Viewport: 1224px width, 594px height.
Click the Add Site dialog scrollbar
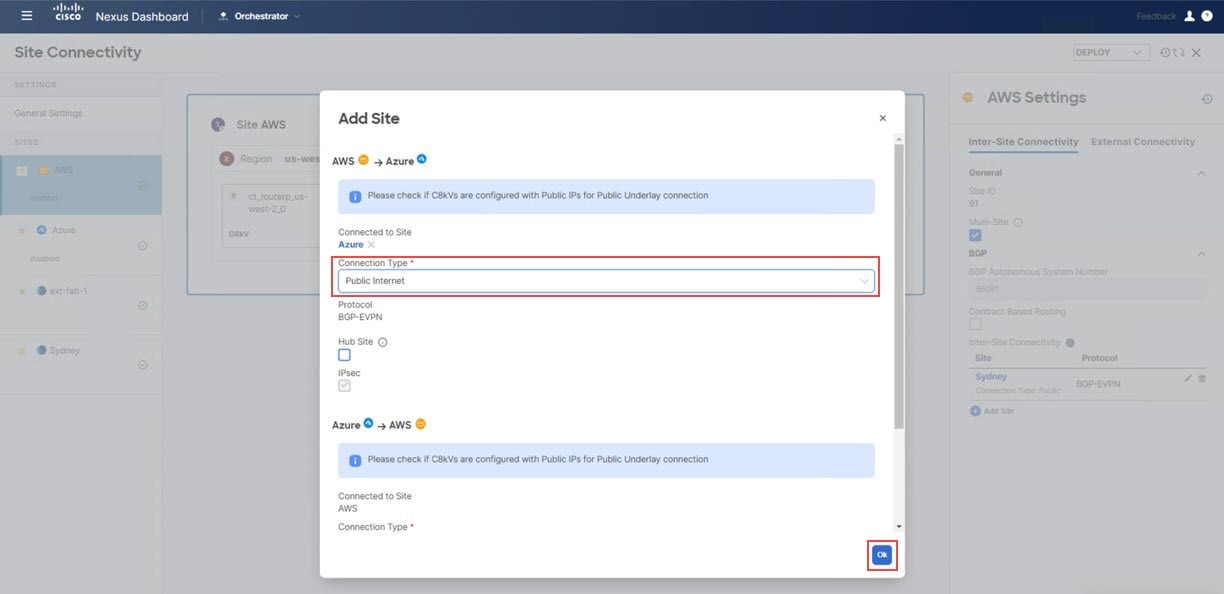898,284
